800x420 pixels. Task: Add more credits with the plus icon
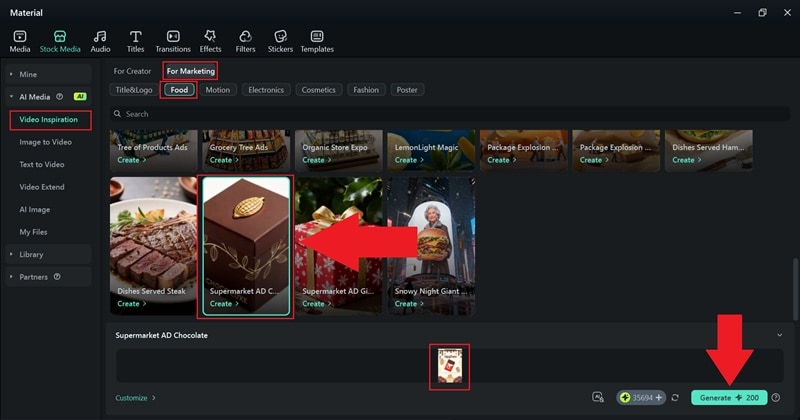tap(659, 398)
